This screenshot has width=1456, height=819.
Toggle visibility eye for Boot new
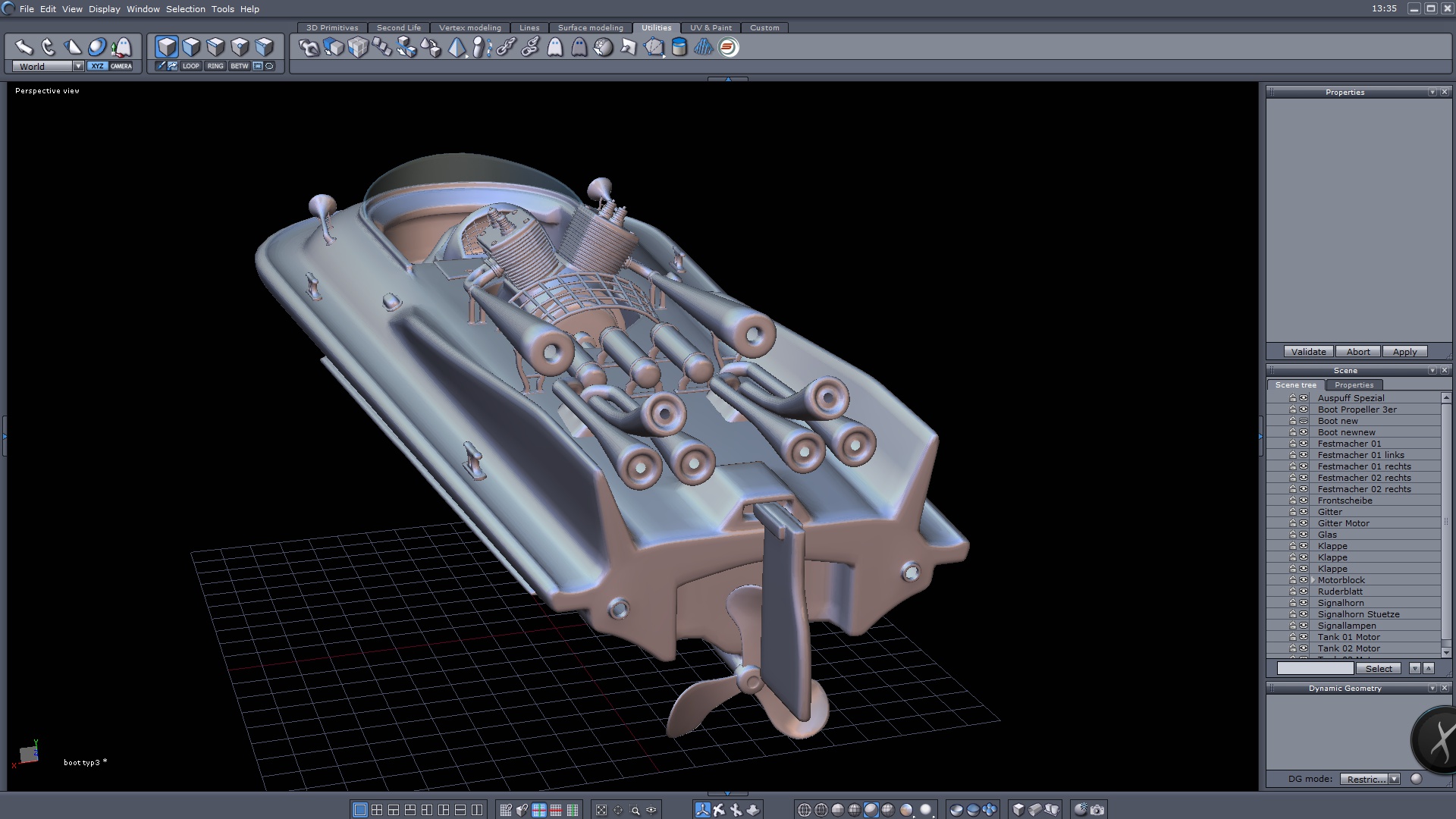coord(1304,421)
